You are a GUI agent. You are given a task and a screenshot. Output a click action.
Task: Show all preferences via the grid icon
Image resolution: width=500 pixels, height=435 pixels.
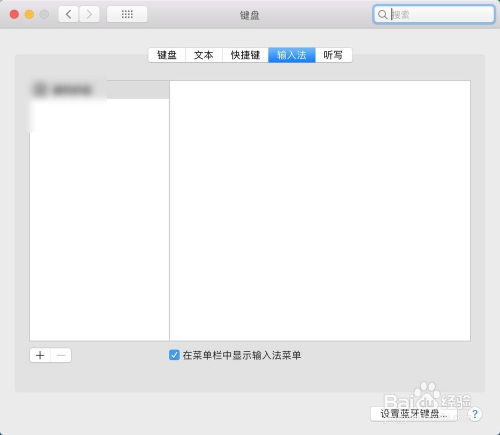127,15
